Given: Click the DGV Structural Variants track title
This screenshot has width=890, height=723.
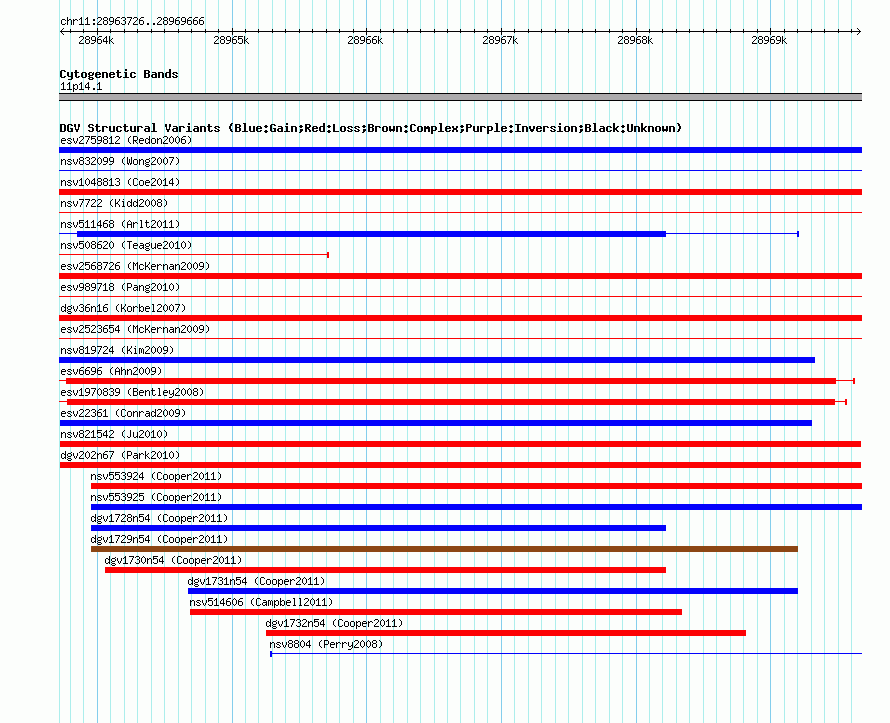Looking at the screenshot, I should [x=371, y=128].
